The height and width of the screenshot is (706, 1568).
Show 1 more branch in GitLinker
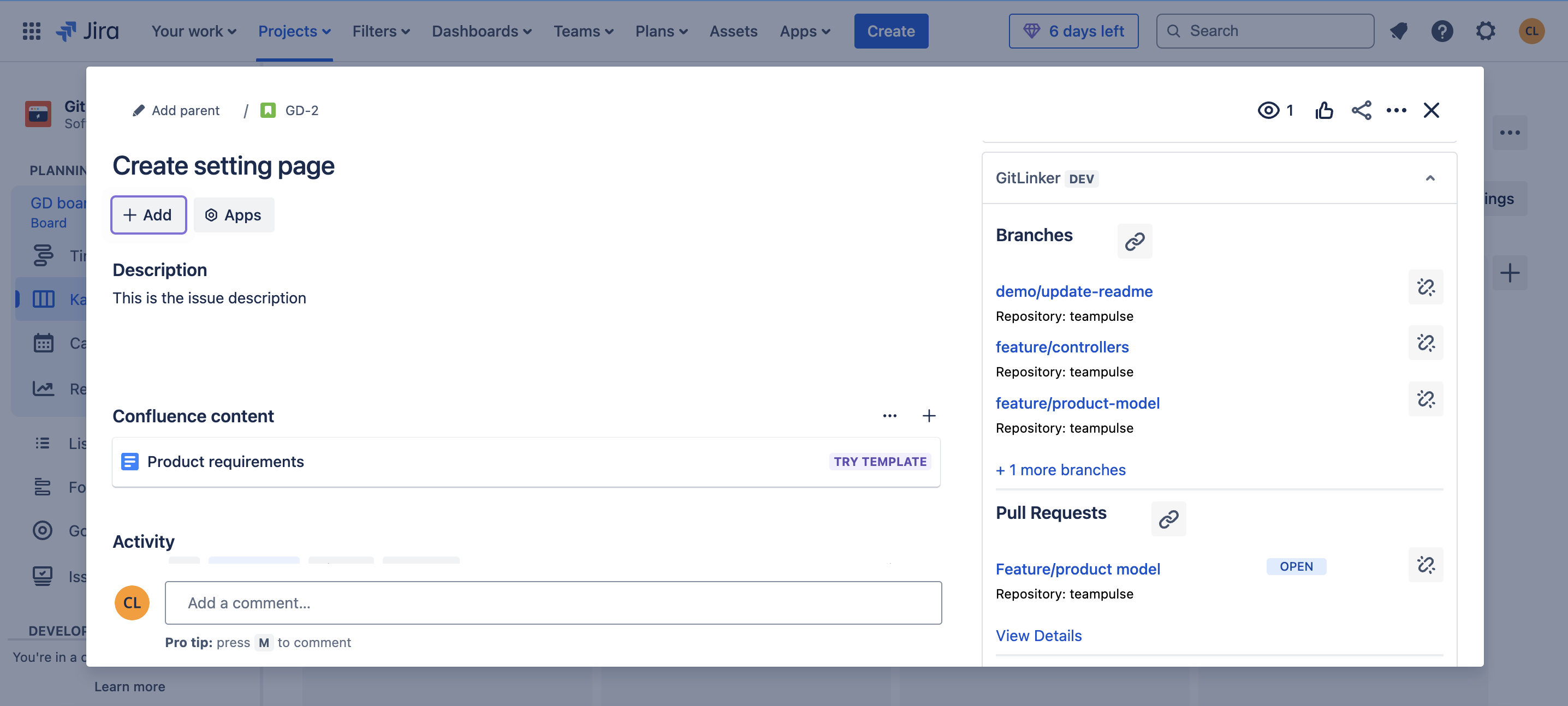point(1060,469)
